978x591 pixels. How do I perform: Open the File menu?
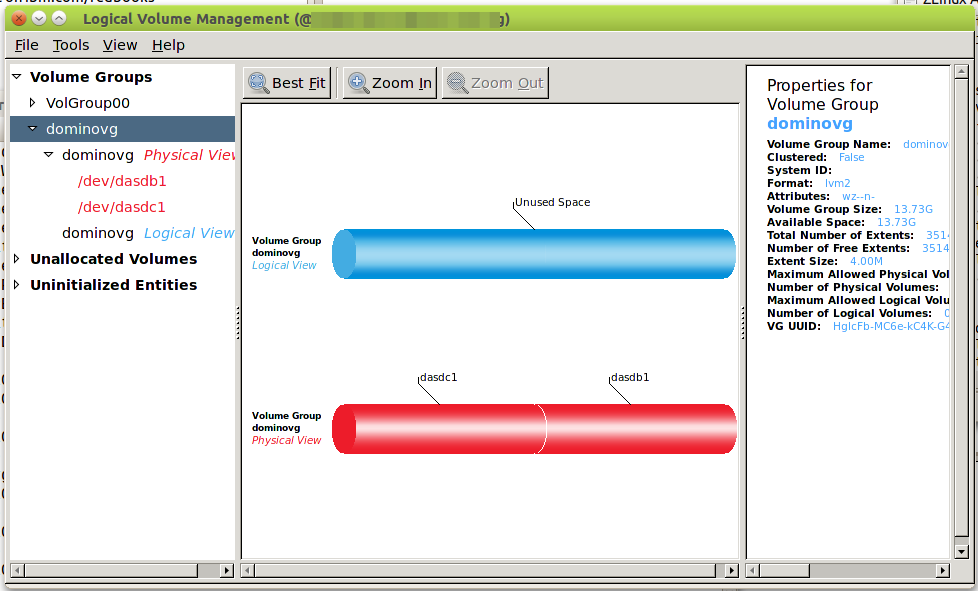point(27,45)
